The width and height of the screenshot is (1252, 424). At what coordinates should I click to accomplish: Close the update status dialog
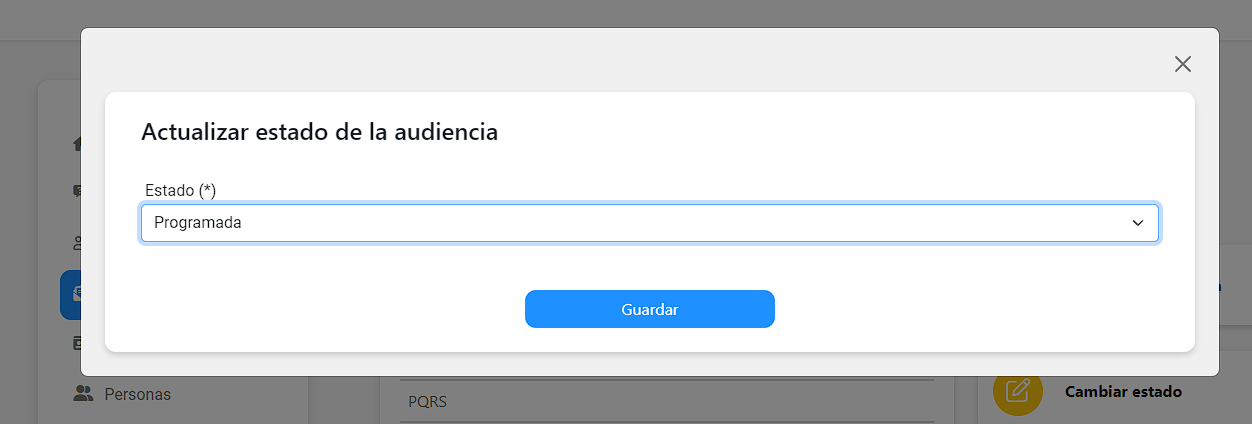tap(1183, 64)
